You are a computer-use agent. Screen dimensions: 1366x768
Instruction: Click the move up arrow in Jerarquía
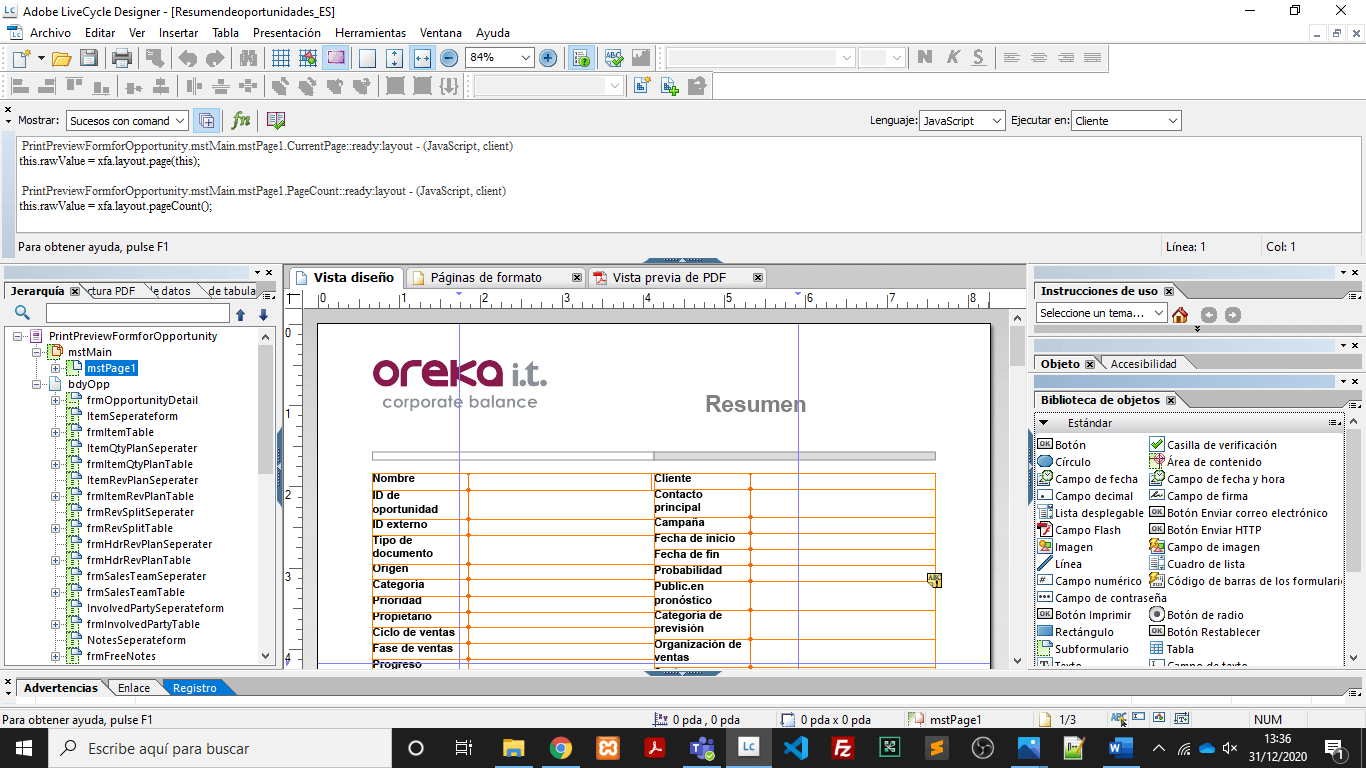(240, 314)
